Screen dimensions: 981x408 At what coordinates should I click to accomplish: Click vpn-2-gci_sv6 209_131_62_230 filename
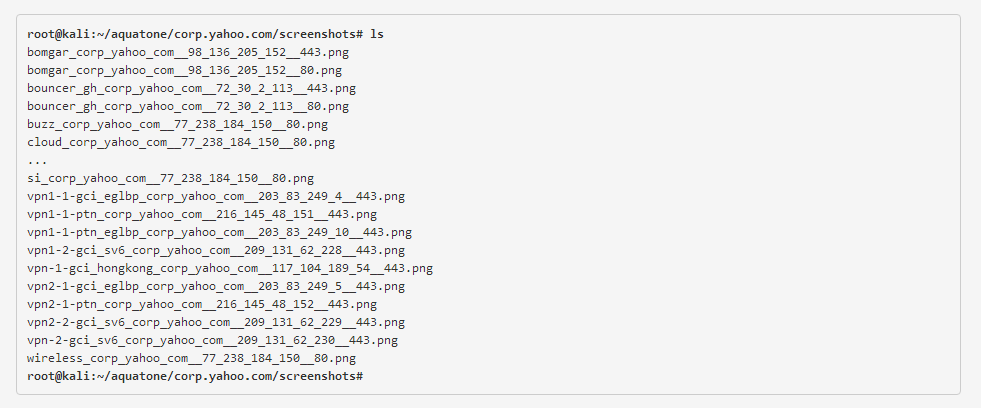pos(213,341)
